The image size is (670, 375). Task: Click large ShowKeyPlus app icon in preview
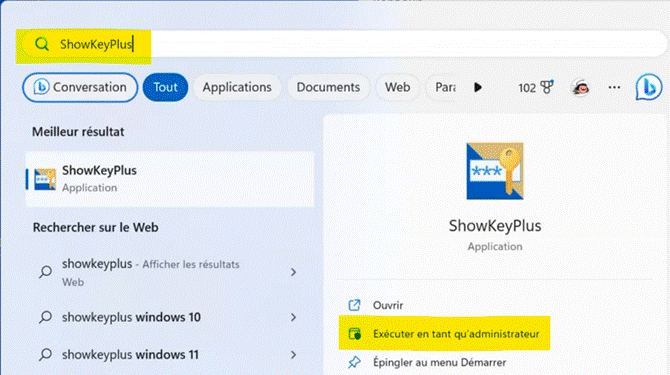pos(495,171)
